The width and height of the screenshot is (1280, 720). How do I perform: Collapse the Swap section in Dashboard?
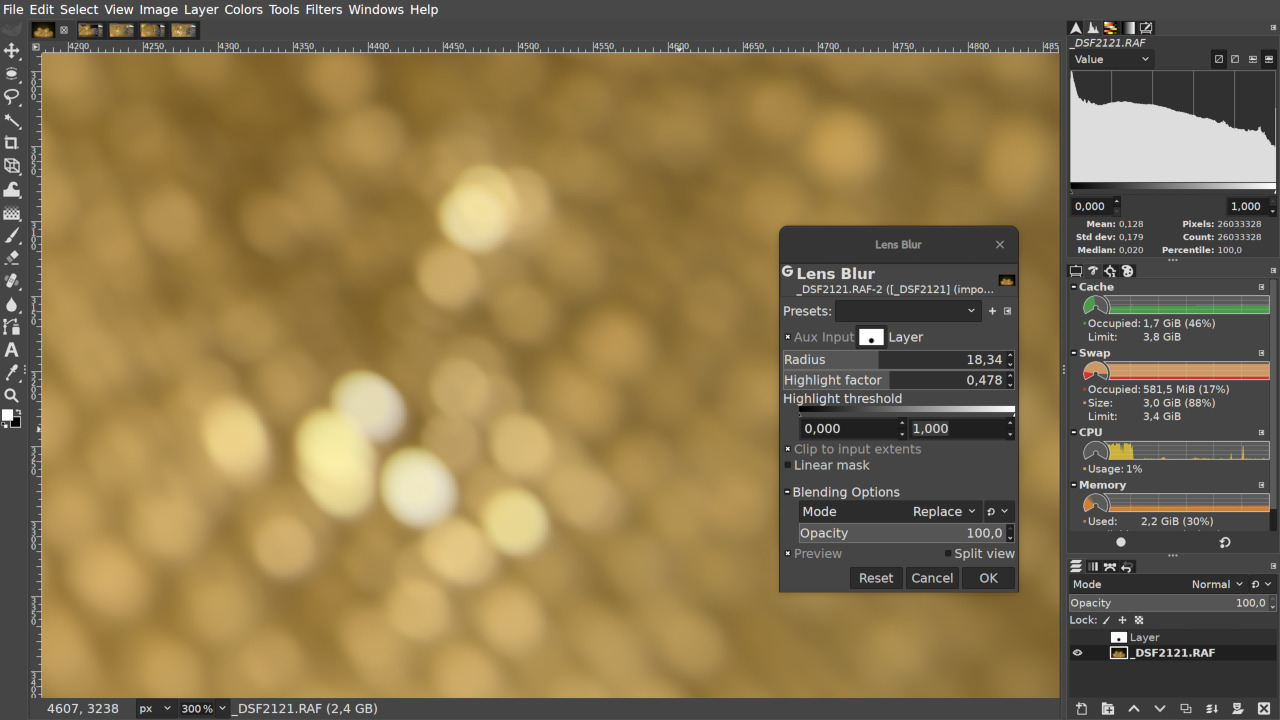click(x=1073, y=353)
